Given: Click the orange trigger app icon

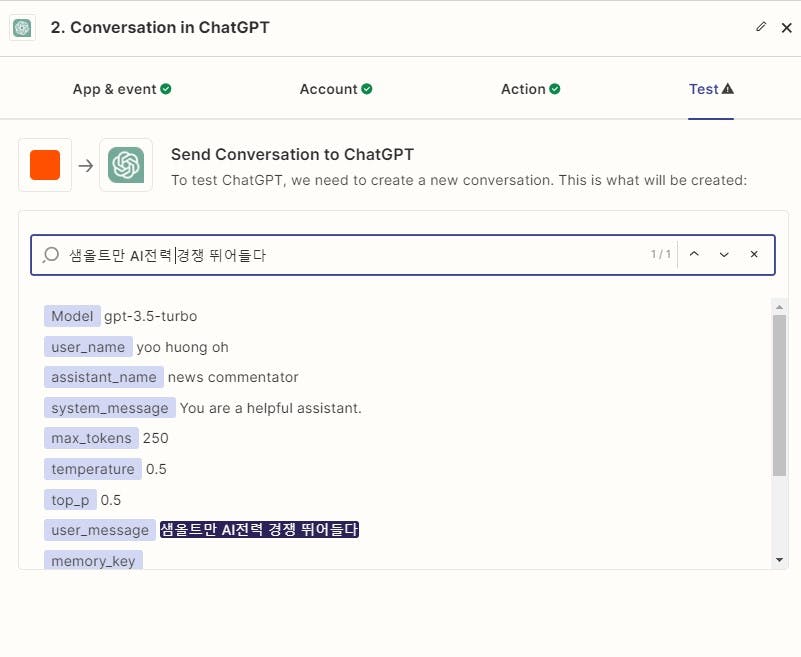Looking at the screenshot, I should (45, 165).
